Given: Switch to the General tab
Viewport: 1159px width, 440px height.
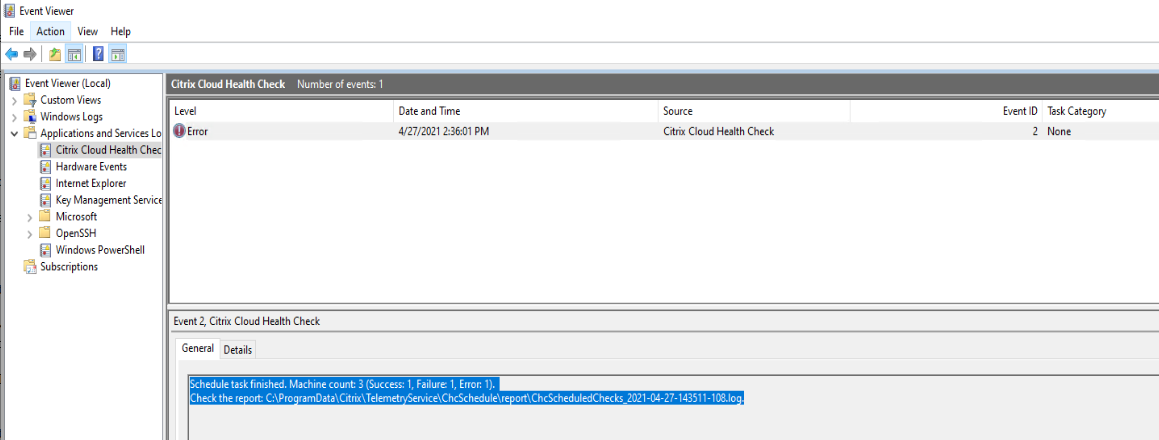Looking at the screenshot, I should coord(198,348).
